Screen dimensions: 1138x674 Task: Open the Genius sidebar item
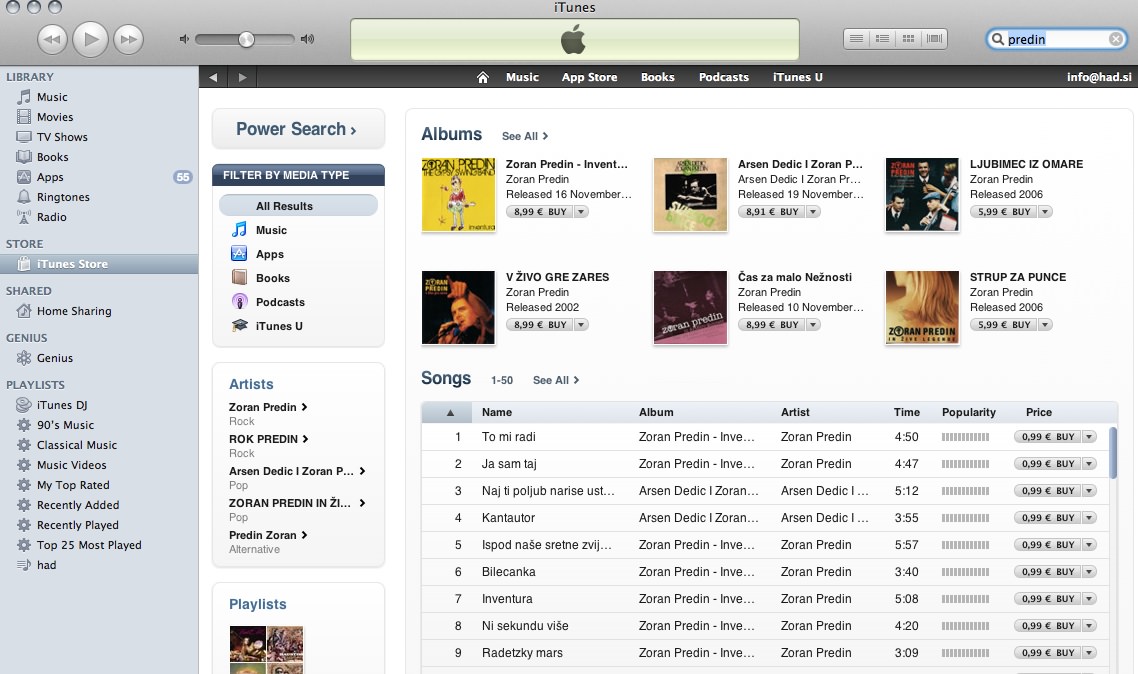[x=55, y=358]
